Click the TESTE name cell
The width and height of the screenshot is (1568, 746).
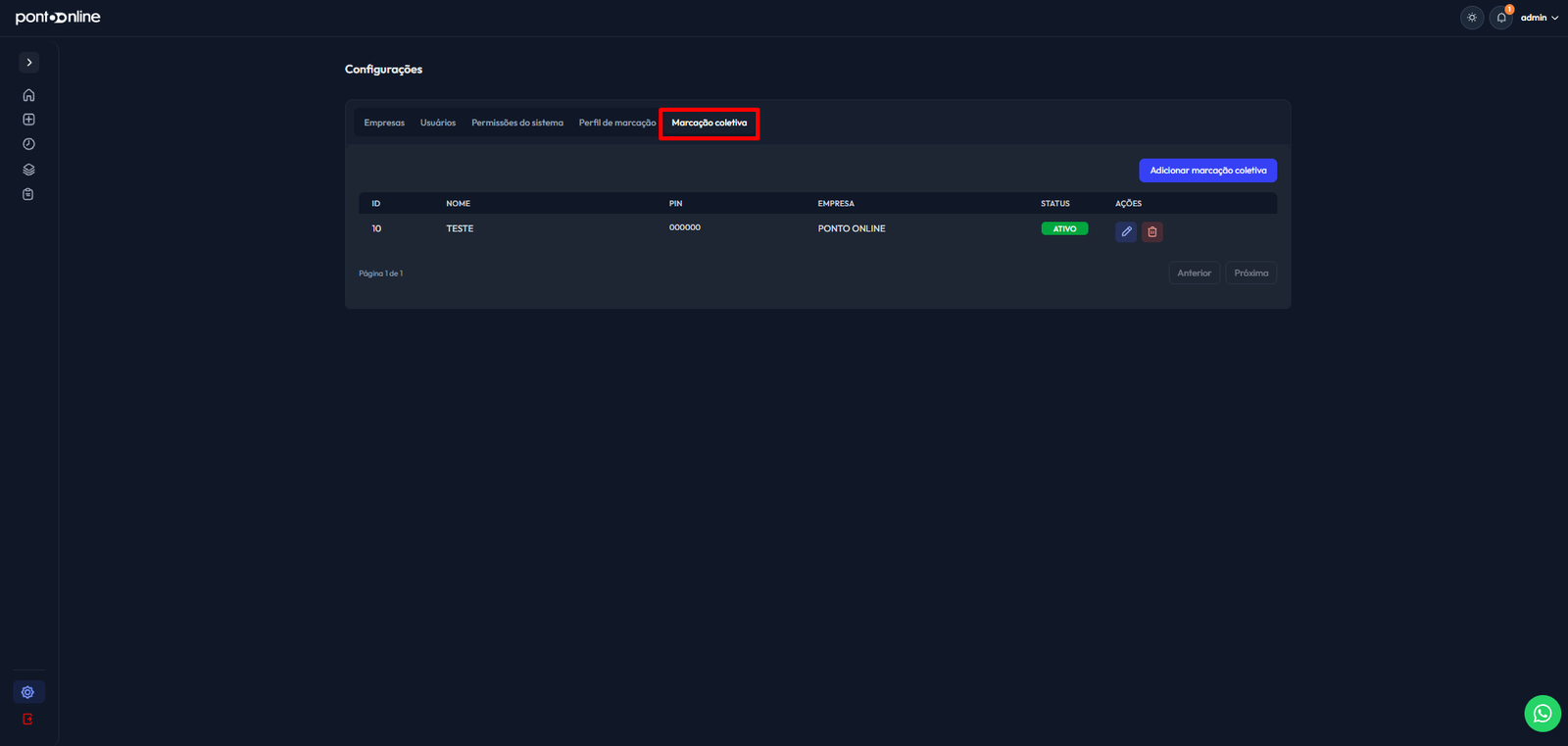[460, 228]
